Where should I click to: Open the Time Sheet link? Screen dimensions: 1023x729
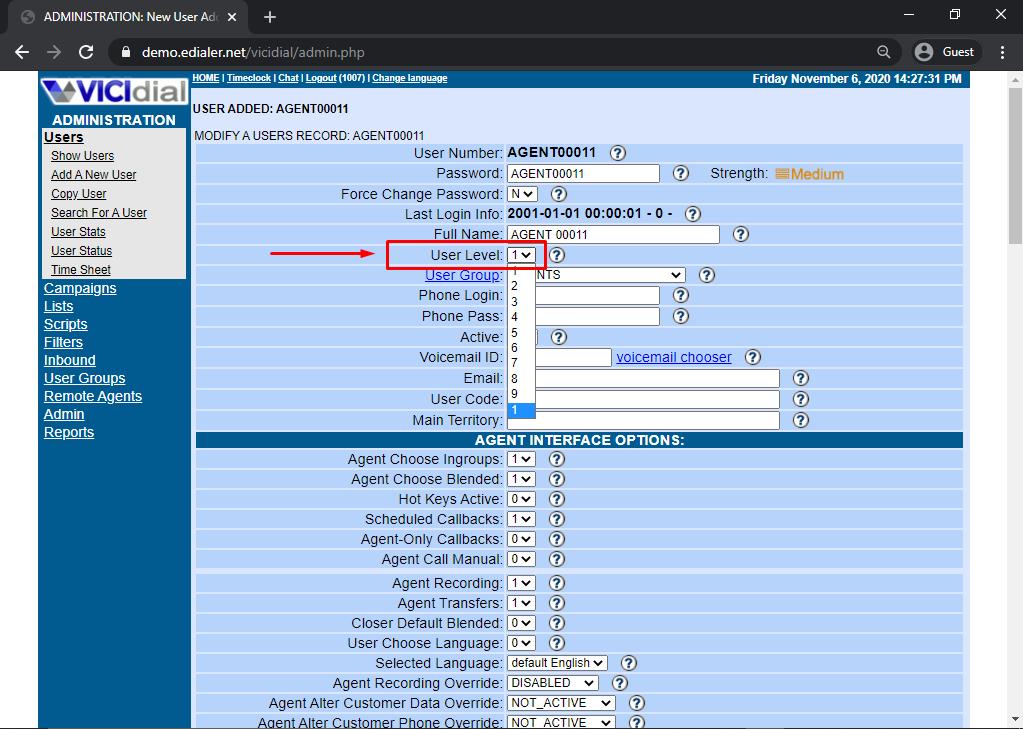pos(81,270)
